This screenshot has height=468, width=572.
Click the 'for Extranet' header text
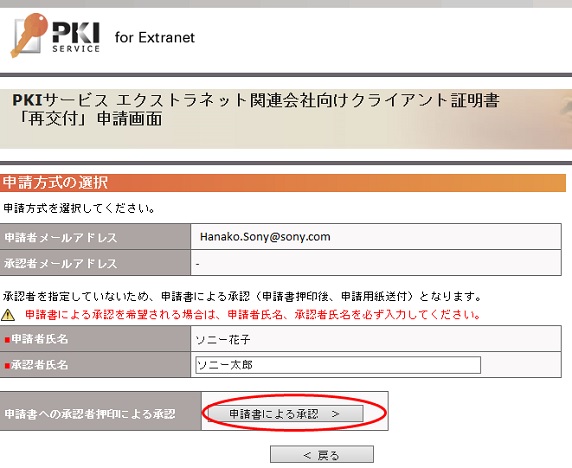tap(155, 37)
